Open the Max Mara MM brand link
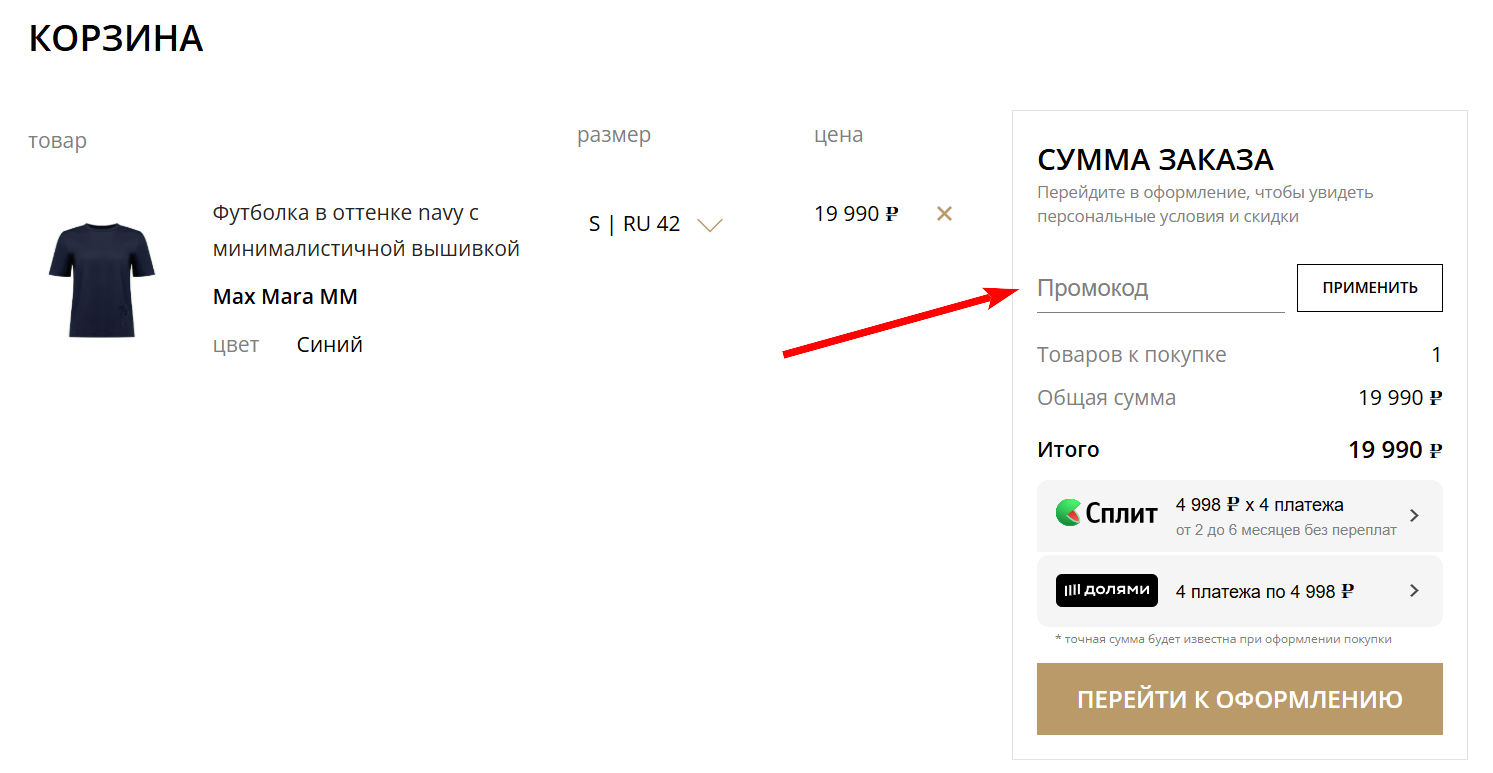The image size is (1493, 773). coord(285,297)
